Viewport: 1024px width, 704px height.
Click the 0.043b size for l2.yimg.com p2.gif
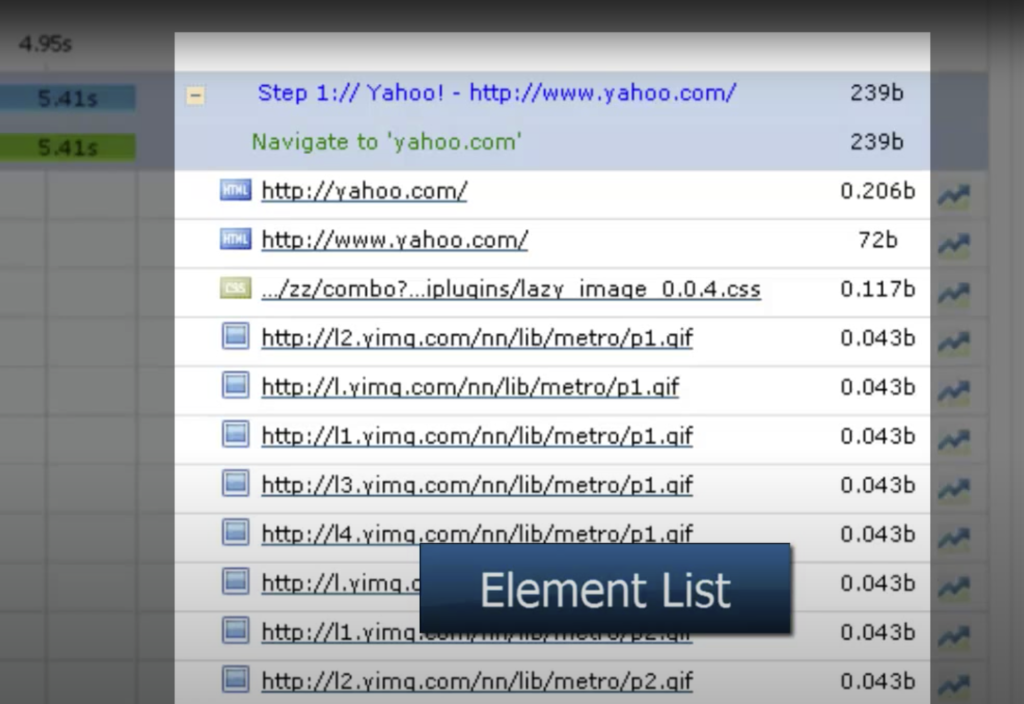tap(878, 681)
